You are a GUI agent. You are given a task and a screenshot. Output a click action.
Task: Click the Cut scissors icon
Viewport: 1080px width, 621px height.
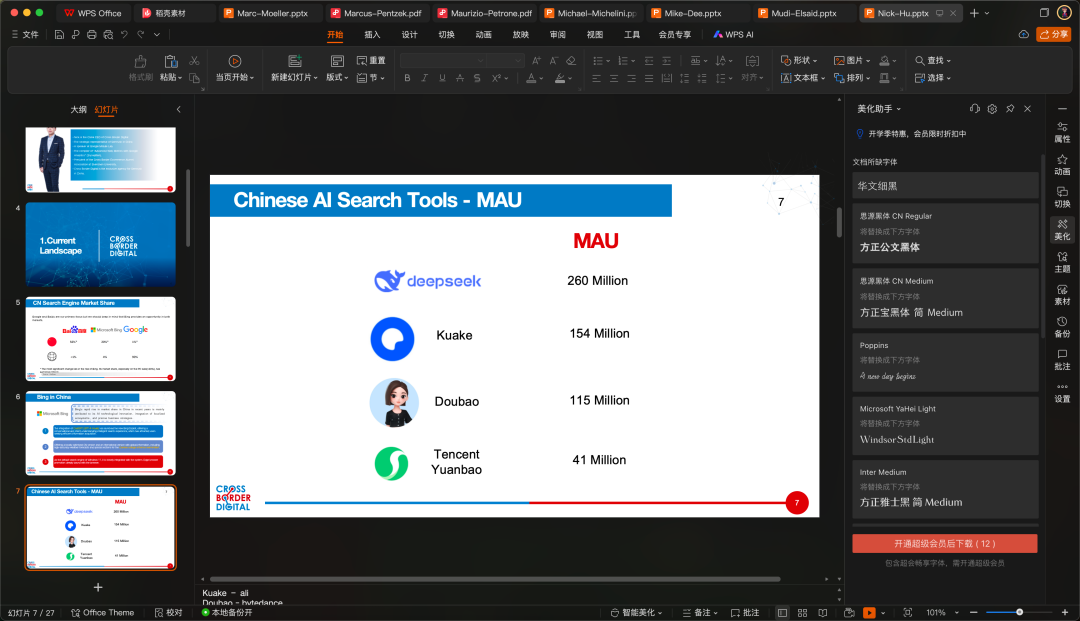click(194, 61)
